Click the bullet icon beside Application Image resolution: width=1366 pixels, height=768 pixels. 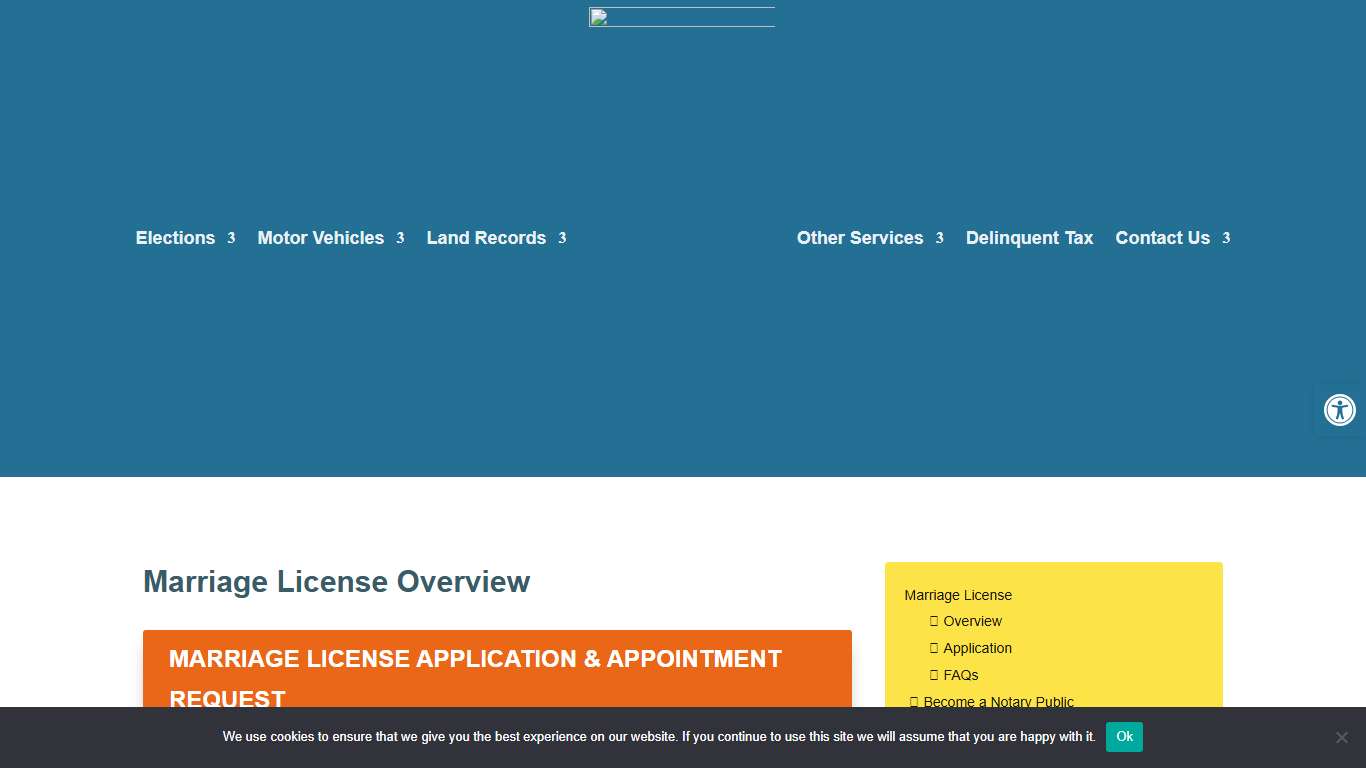[x=934, y=648]
